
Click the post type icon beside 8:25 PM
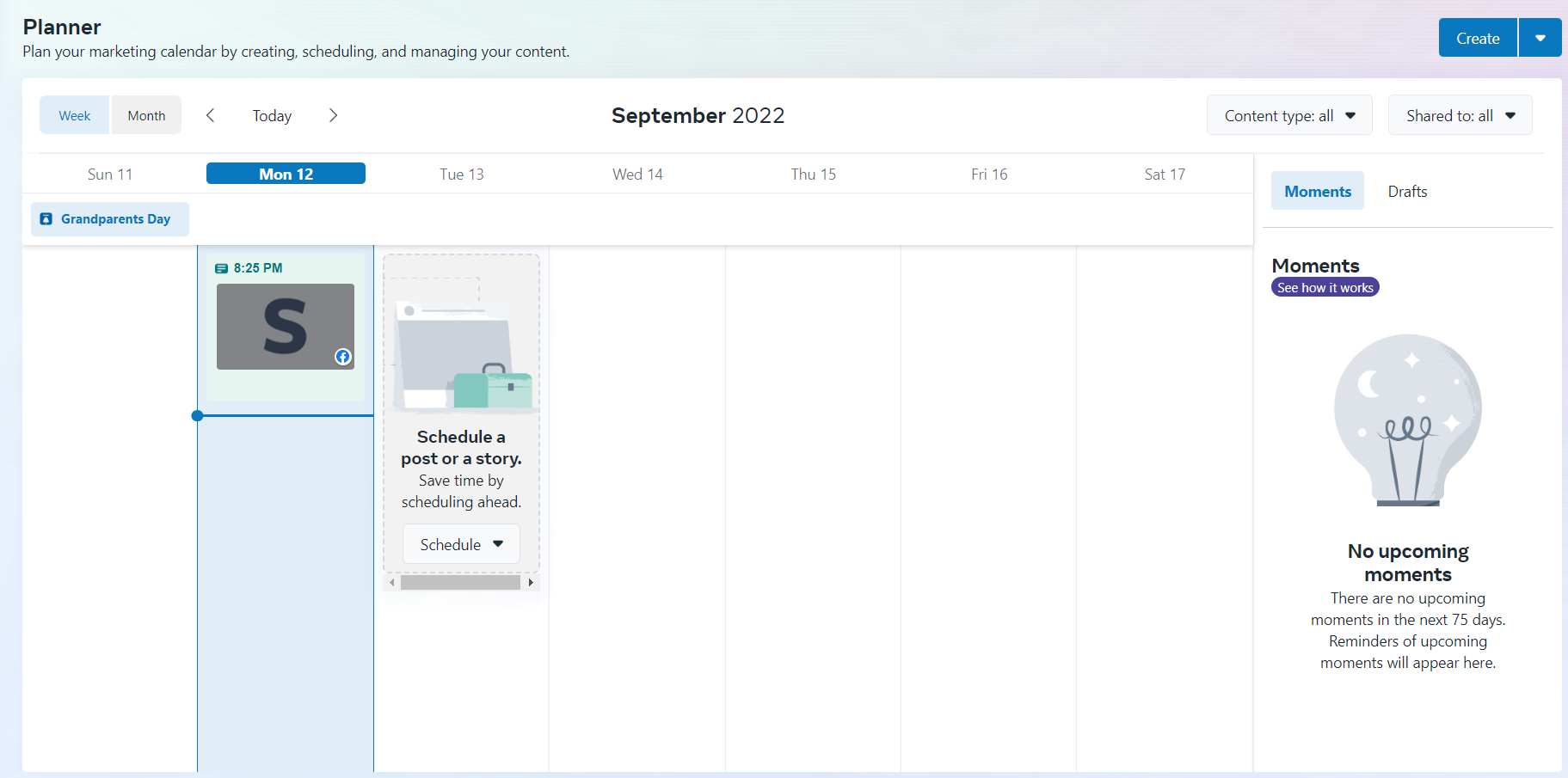coord(223,267)
